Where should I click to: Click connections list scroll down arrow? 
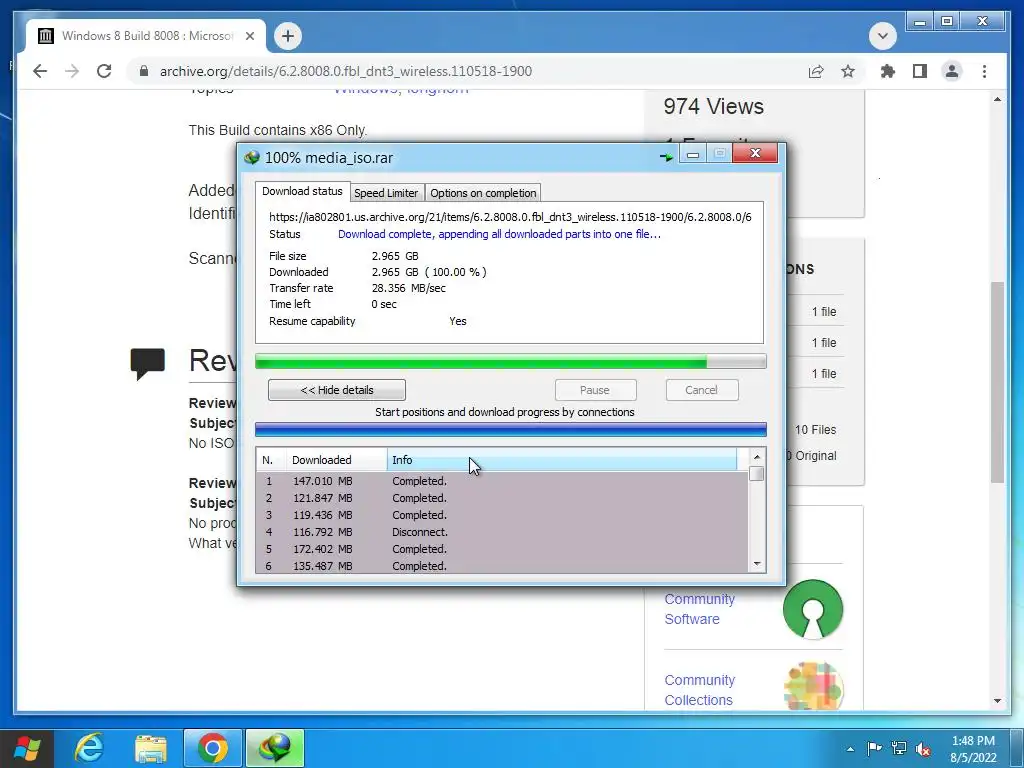coord(757,564)
